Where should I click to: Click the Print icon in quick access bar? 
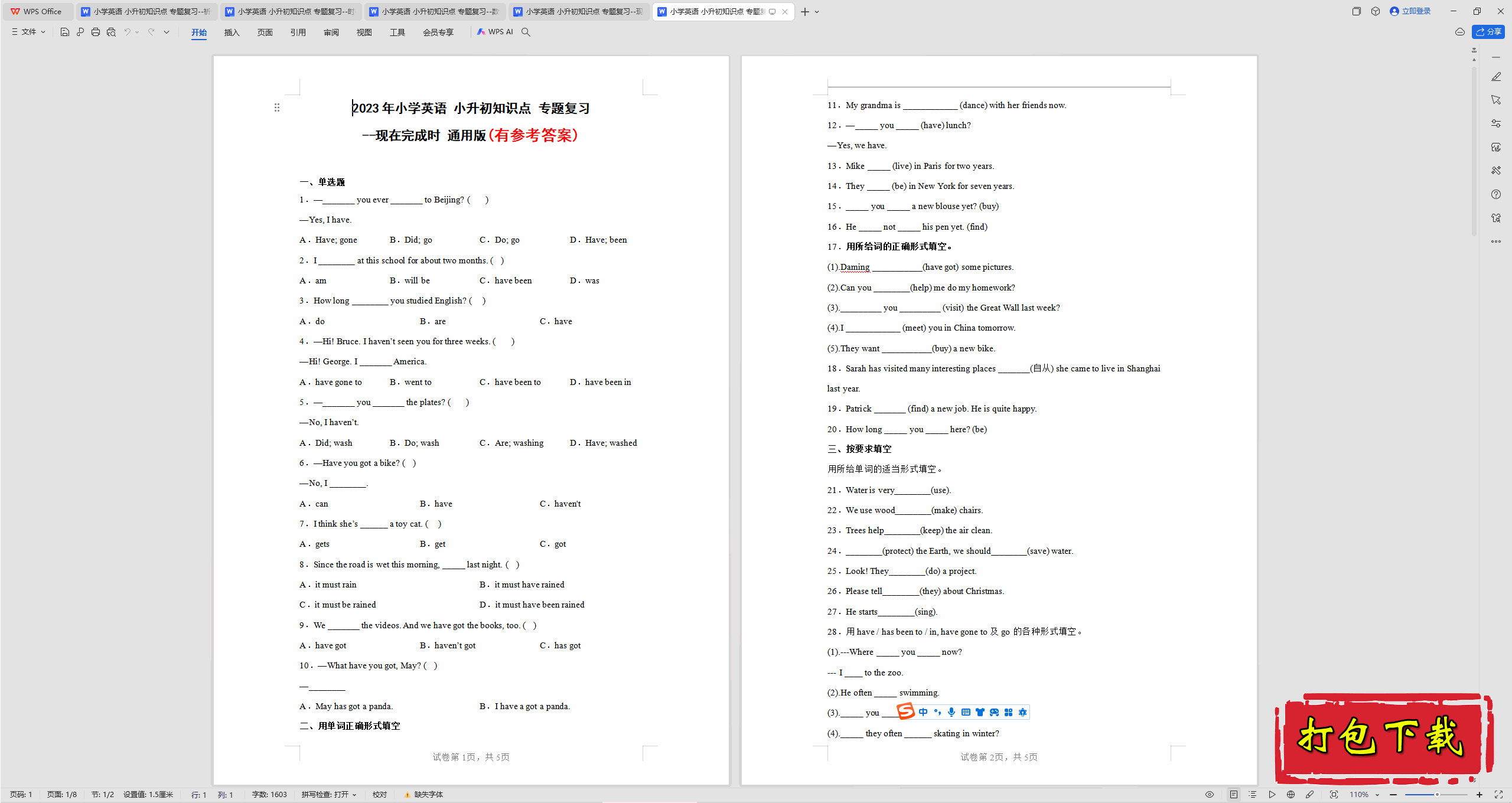pyautogui.click(x=95, y=32)
